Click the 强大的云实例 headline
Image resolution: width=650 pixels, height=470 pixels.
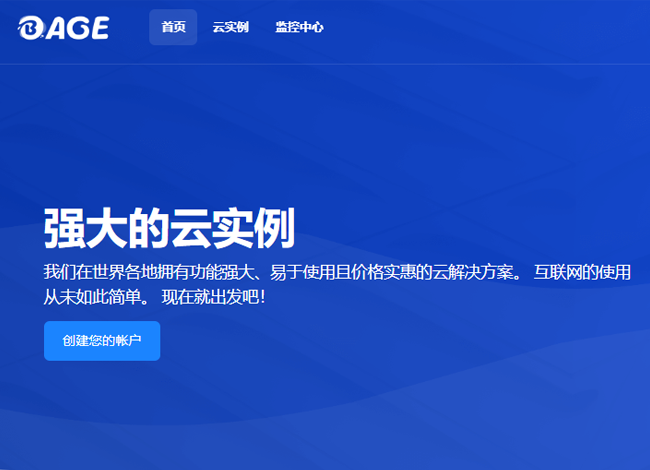(169, 228)
